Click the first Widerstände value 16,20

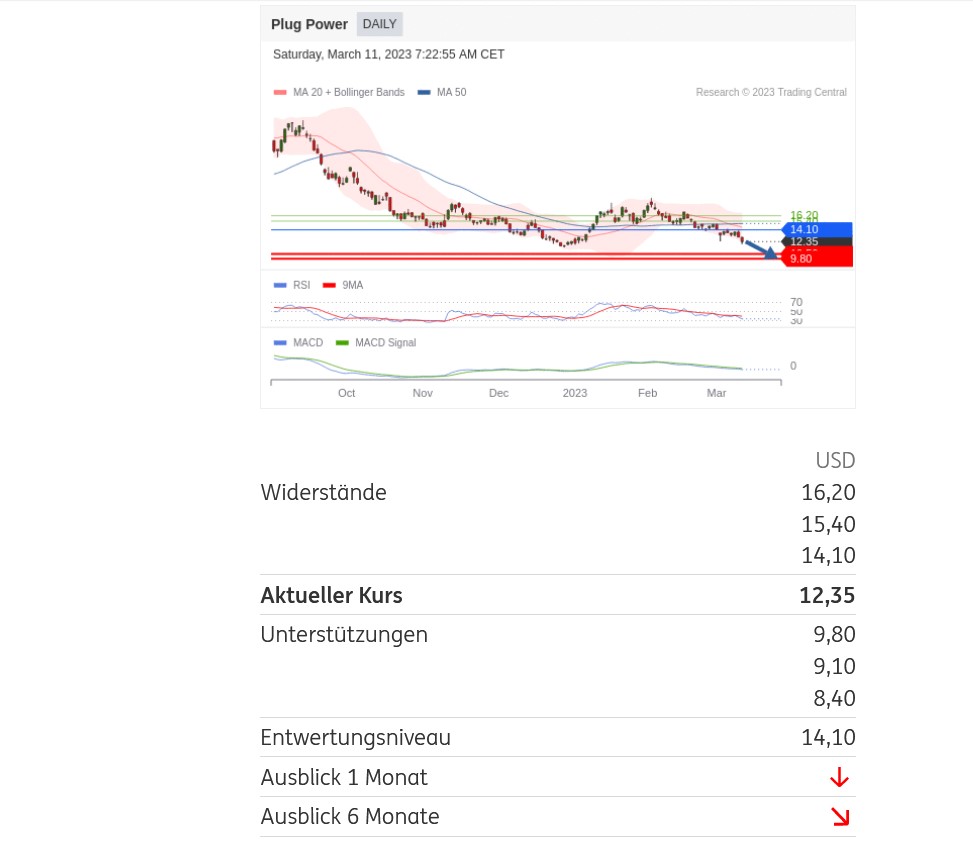pos(828,492)
